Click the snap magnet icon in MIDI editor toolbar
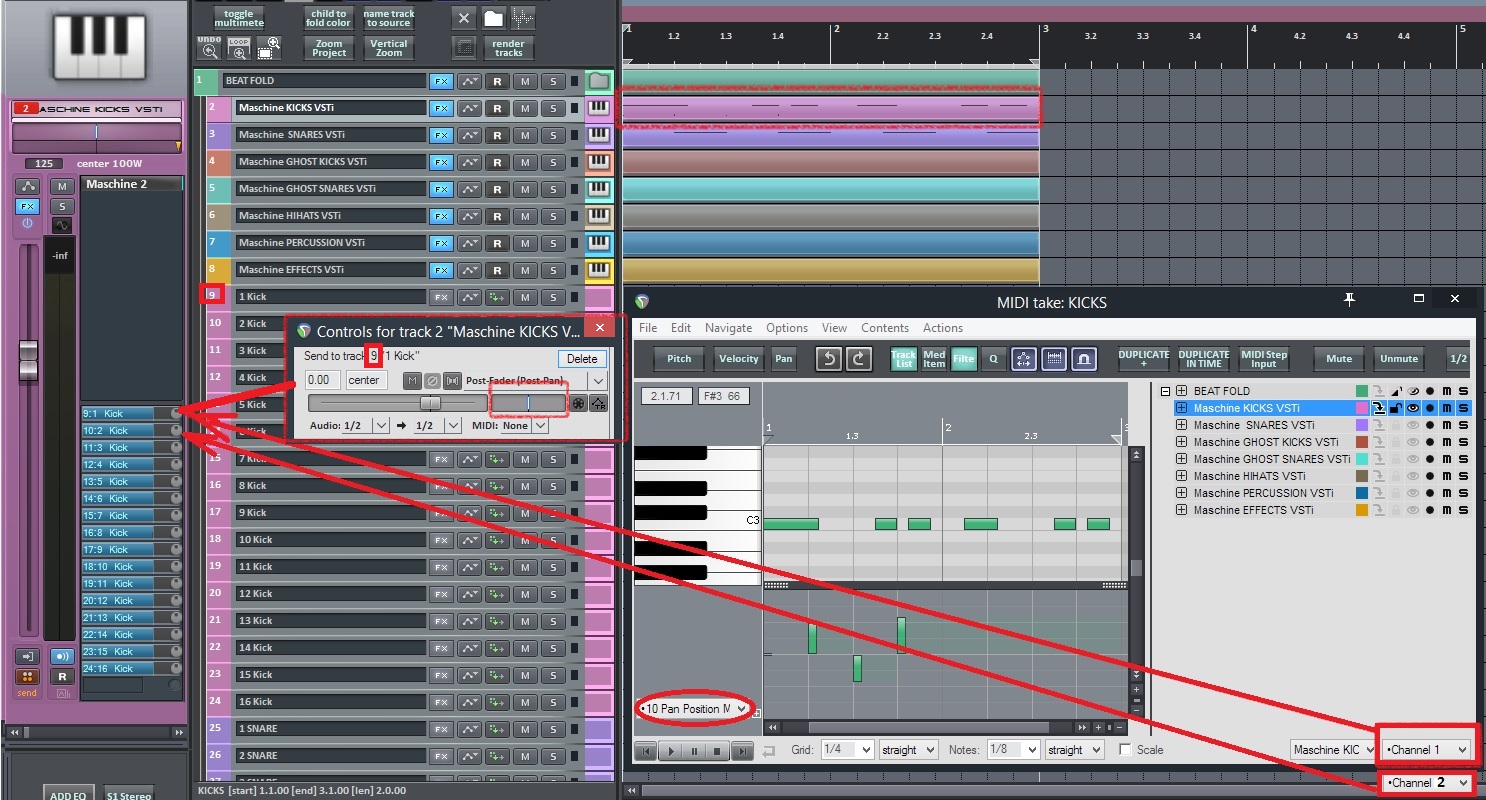This screenshot has width=1486, height=800. [x=1083, y=359]
